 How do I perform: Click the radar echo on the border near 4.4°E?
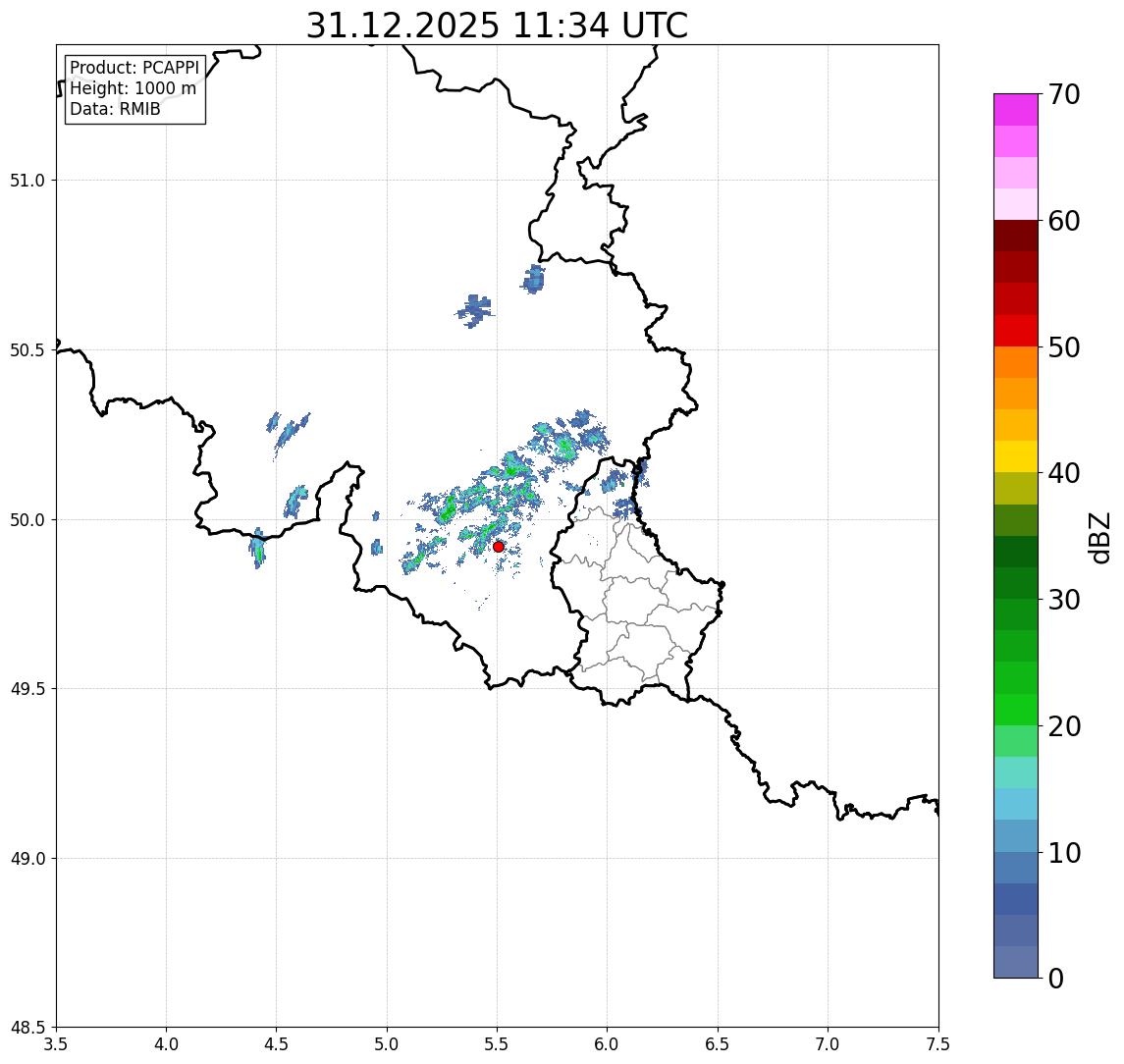[258, 550]
